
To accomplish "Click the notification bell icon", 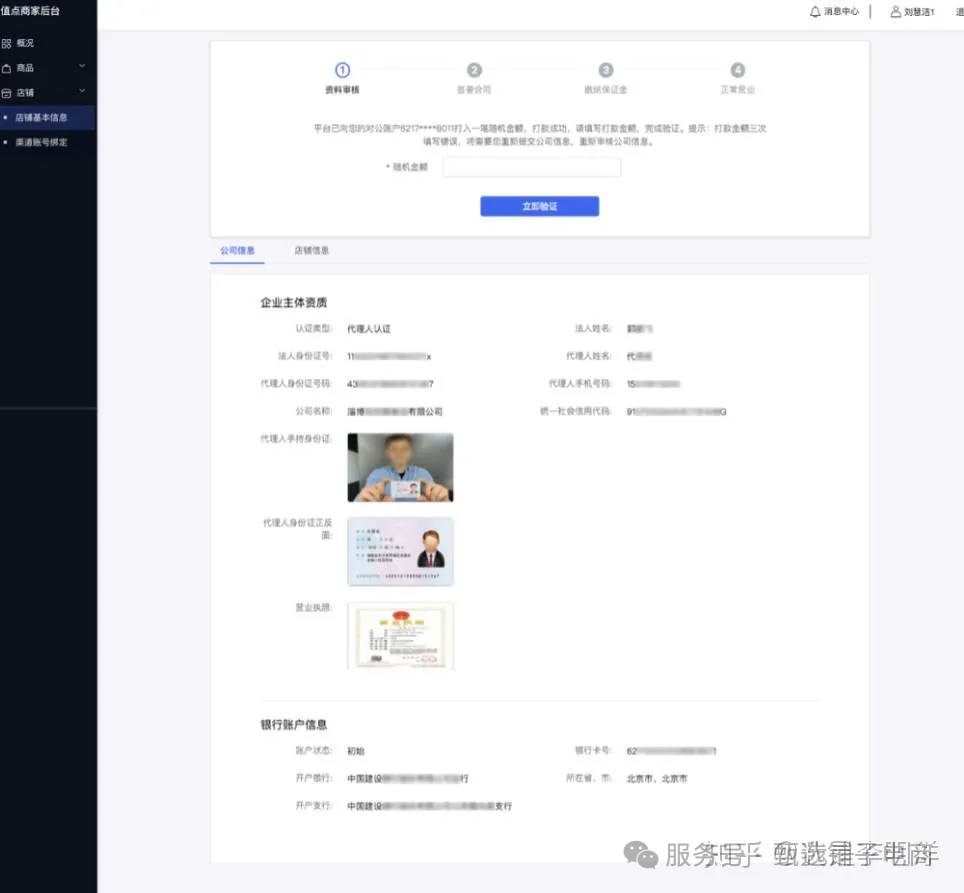I will (815, 11).
